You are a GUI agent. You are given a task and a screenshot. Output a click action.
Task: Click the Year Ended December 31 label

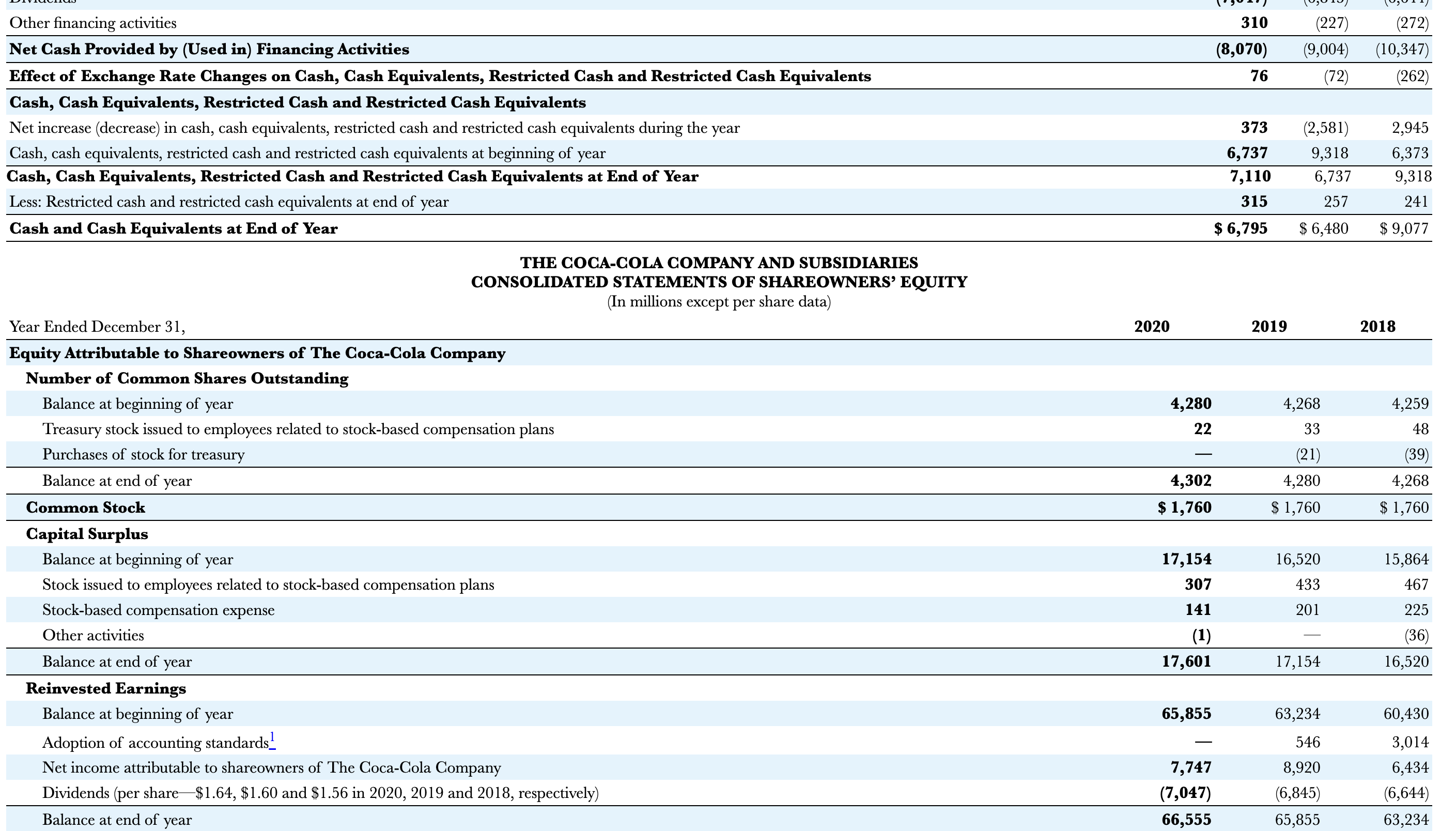(x=97, y=327)
